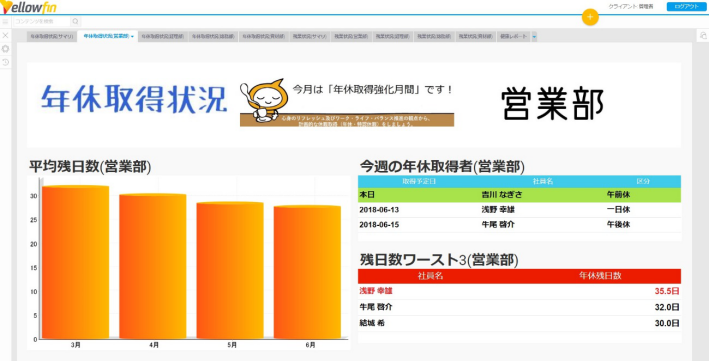
Task: Open the hamburger menu beside search
Action: point(5,21)
